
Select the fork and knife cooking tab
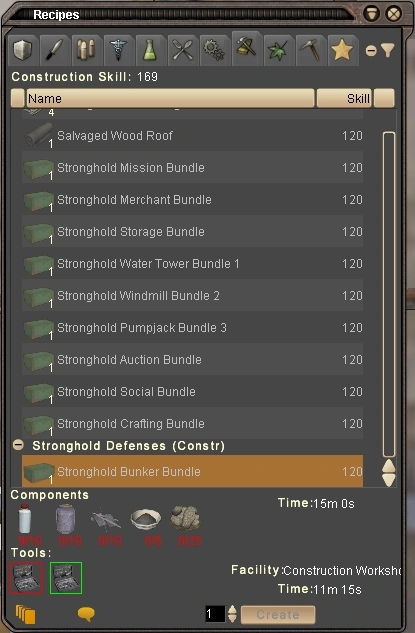(182, 50)
